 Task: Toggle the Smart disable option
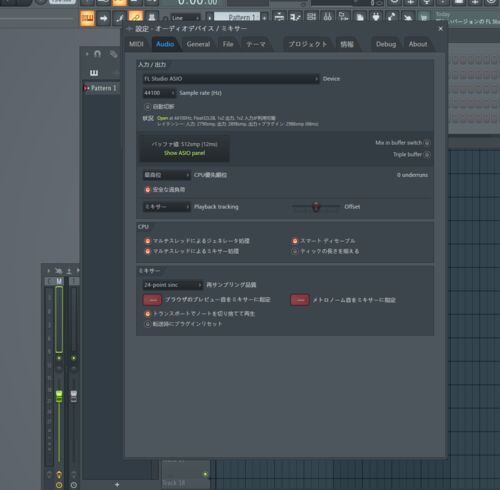(x=295, y=241)
